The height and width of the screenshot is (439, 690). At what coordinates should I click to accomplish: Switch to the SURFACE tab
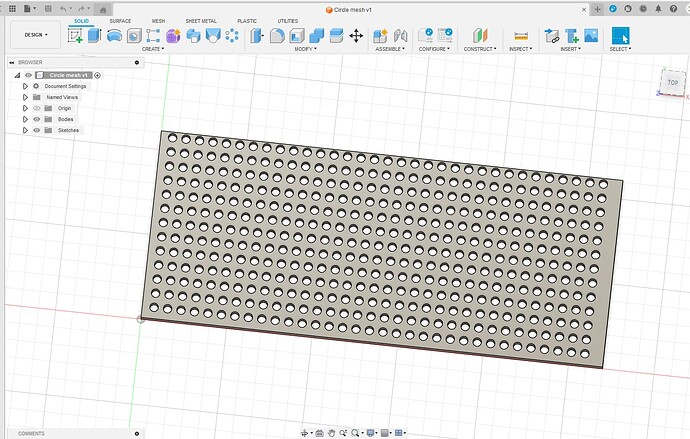click(x=120, y=21)
